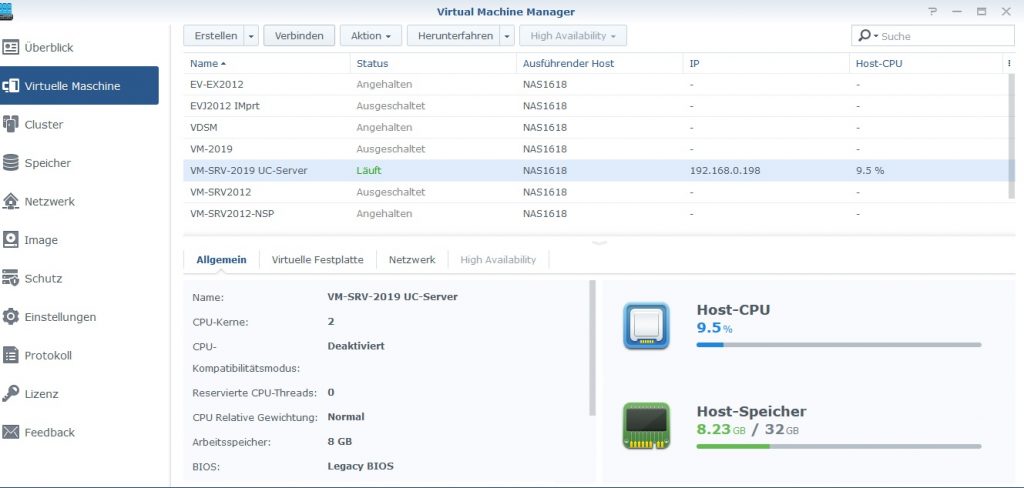Image resolution: width=1024 pixels, height=488 pixels.
Task: Select the EVJ2012 IMprt row
Action: click(x=596, y=106)
